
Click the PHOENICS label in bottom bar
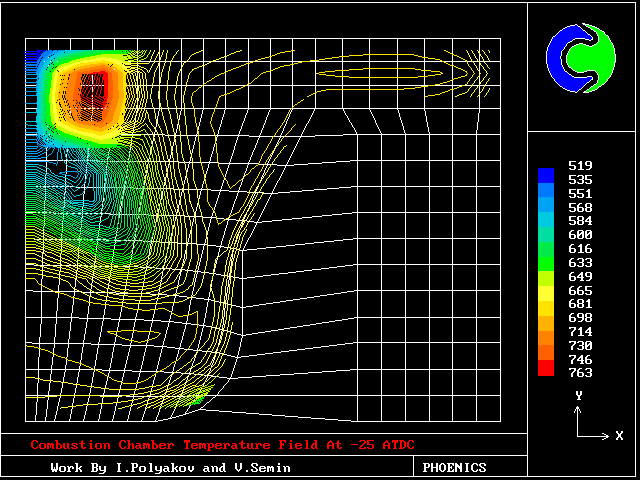tap(454, 467)
